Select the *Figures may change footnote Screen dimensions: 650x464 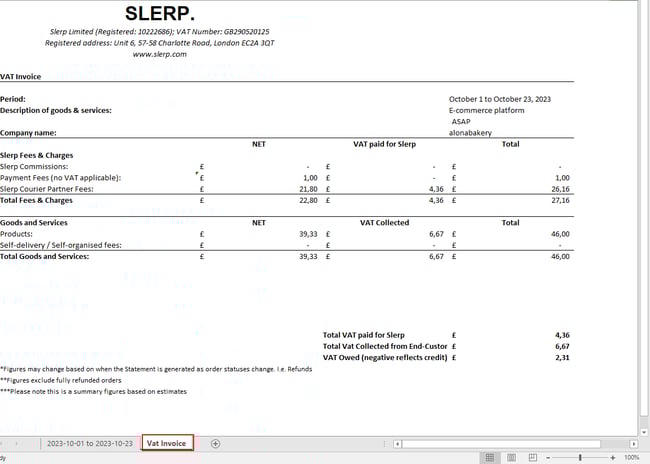156,369
